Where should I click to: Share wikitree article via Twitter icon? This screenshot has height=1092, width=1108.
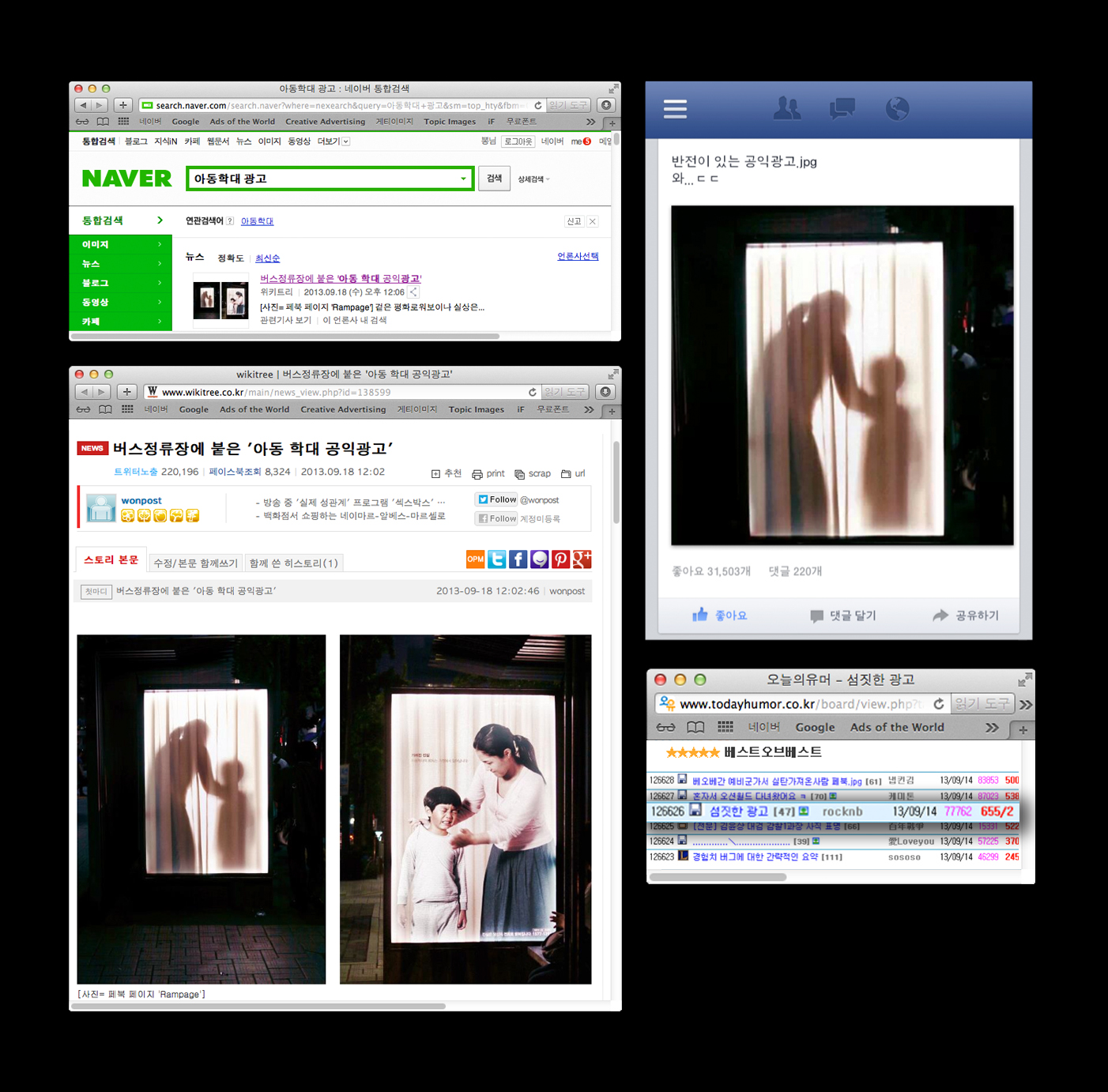point(496,559)
